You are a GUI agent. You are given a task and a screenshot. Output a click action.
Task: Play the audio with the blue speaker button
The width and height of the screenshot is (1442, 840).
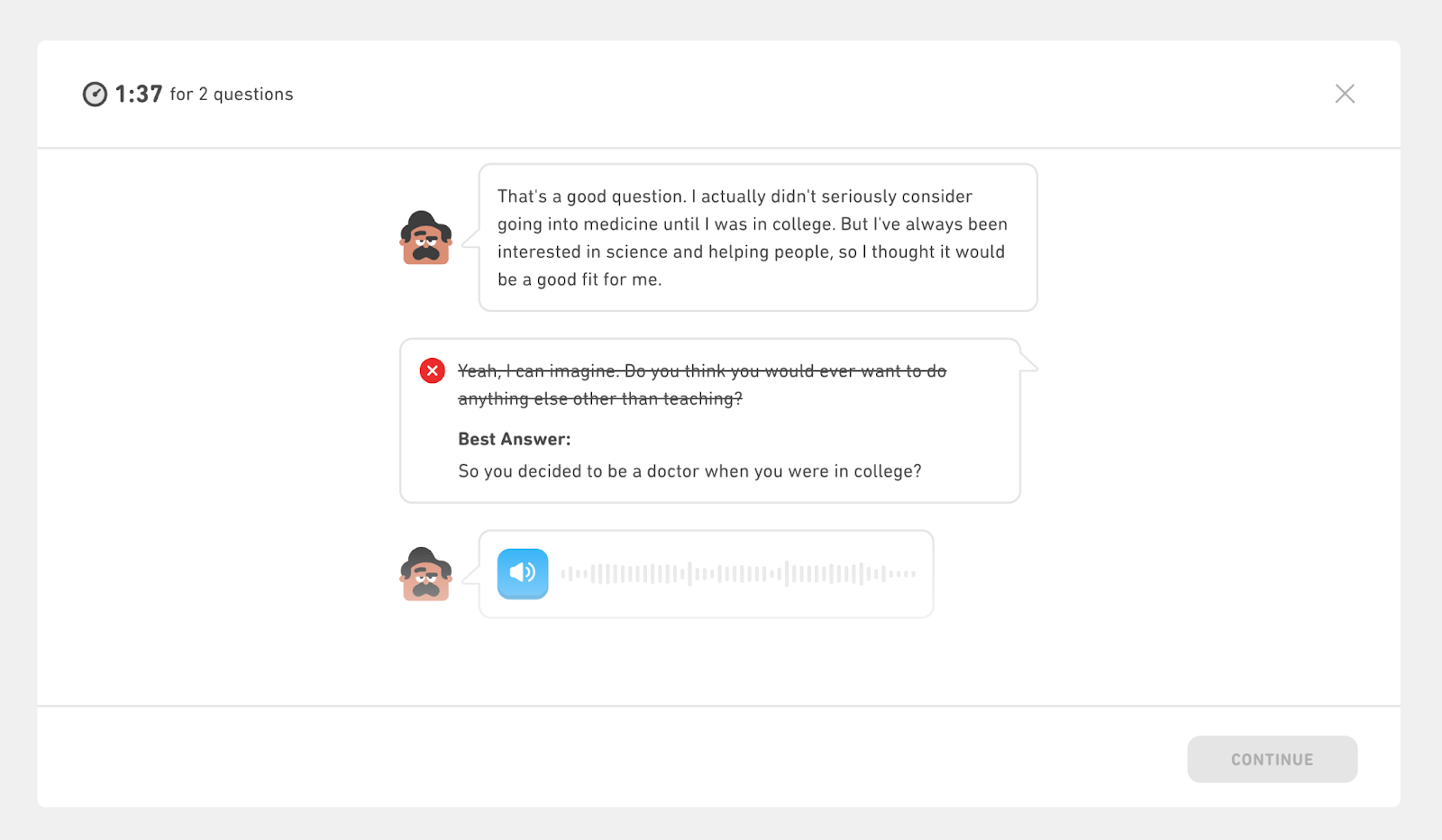(523, 573)
